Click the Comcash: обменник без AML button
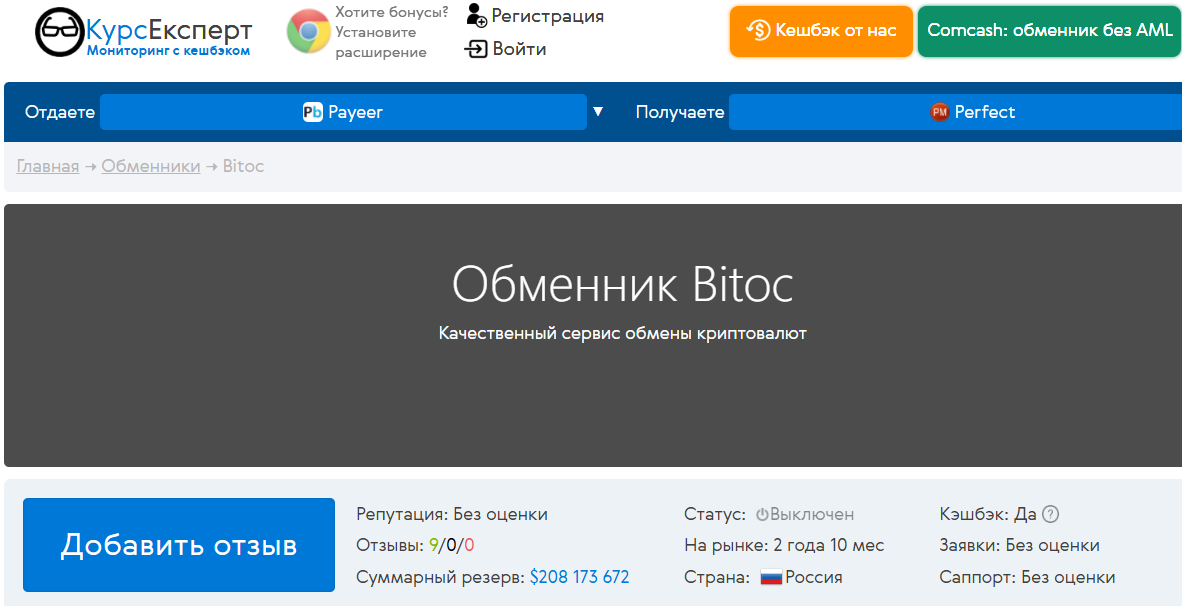 pos(1048,31)
